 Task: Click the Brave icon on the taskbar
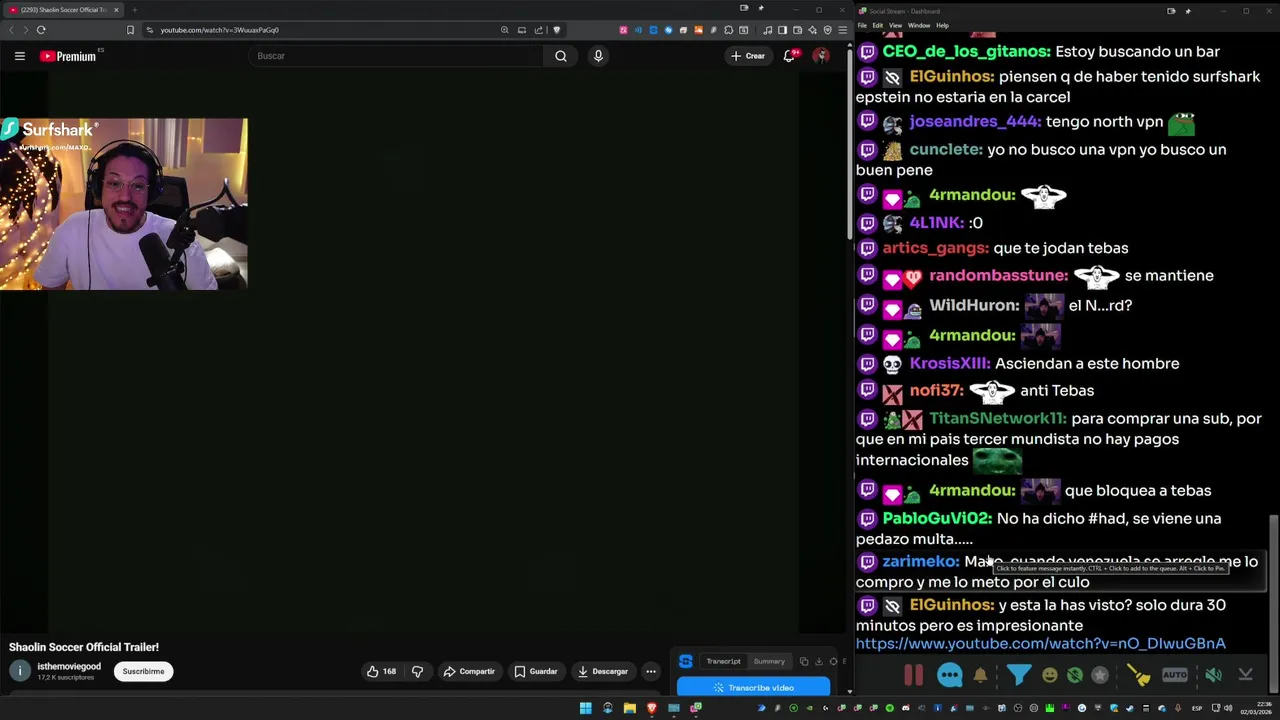pyautogui.click(x=651, y=708)
